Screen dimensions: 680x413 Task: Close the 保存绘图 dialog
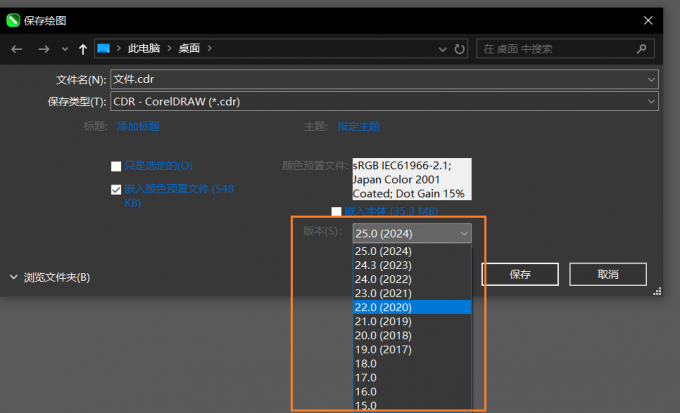click(x=648, y=20)
